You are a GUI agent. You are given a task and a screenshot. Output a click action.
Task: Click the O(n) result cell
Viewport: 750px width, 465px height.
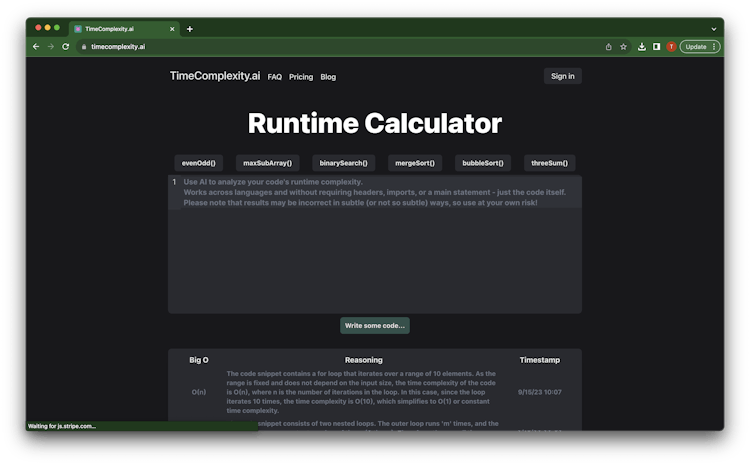pyautogui.click(x=199, y=392)
